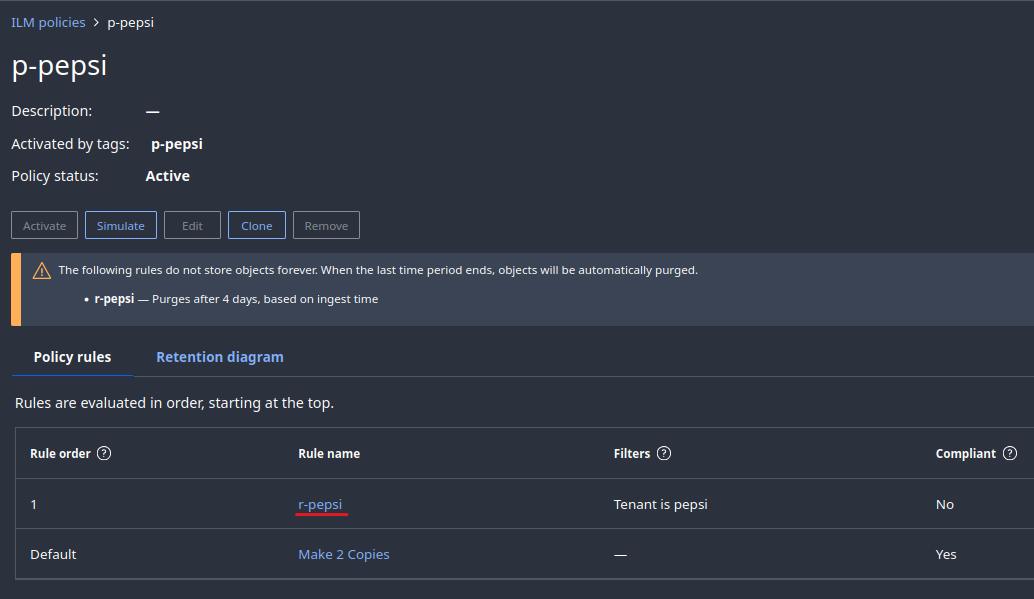The width and height of the screenshot is (1034, 599).
Task: Click the Remove button
Action: click(x=326, y=226)
